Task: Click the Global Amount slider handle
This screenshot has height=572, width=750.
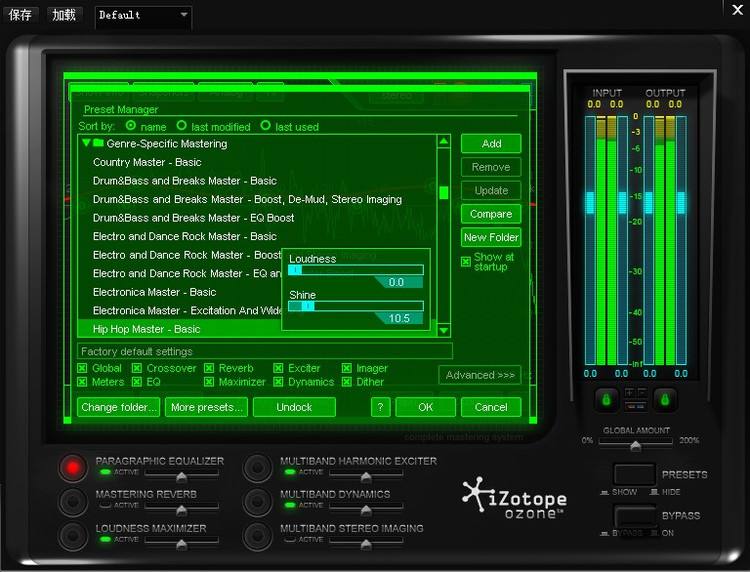Action: (x=635, y=446)
